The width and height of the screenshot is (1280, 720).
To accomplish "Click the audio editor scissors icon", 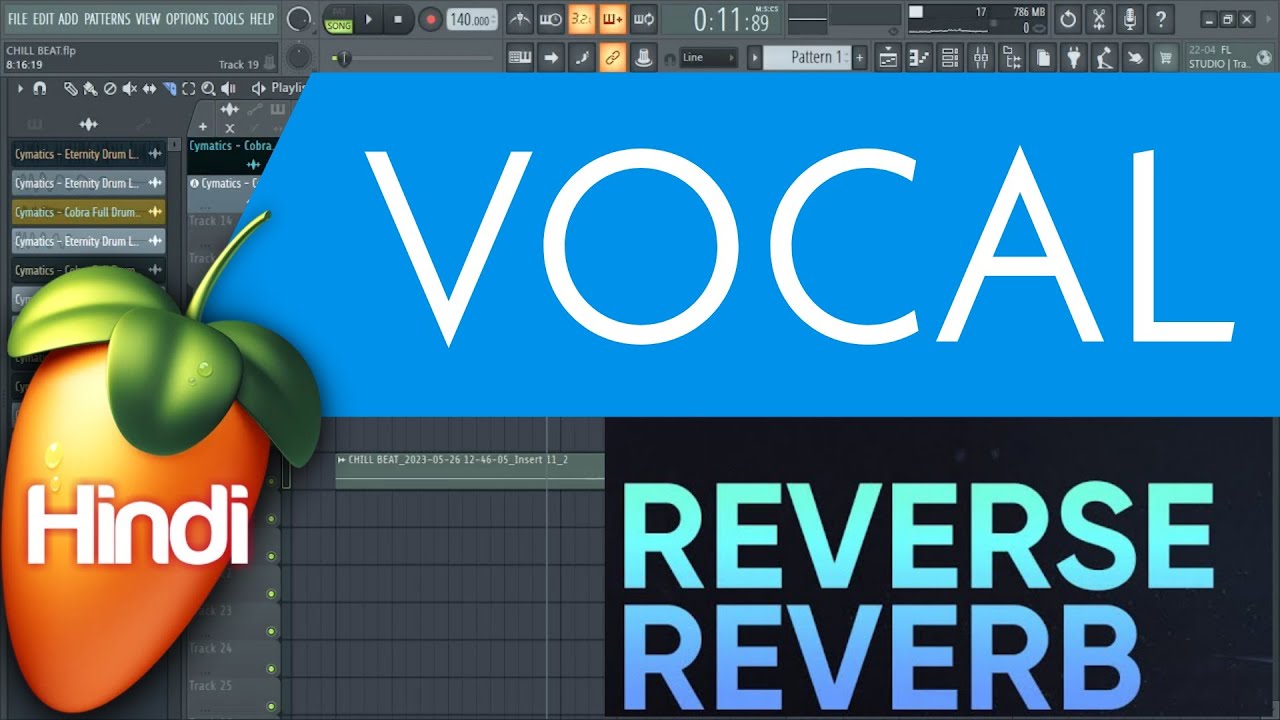I will [1099, 19].
